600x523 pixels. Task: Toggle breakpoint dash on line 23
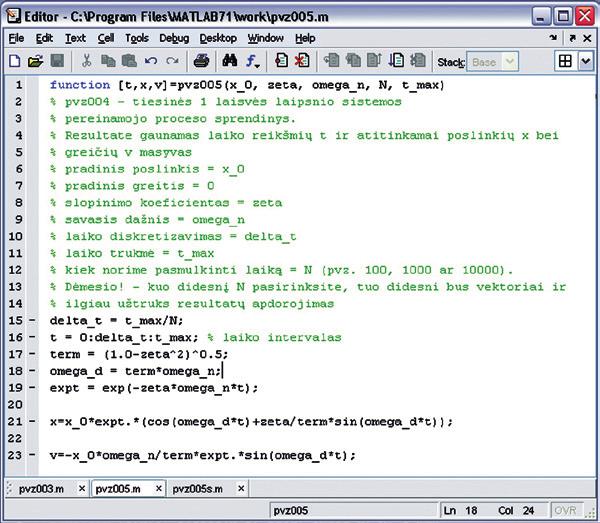click(32, 455)
